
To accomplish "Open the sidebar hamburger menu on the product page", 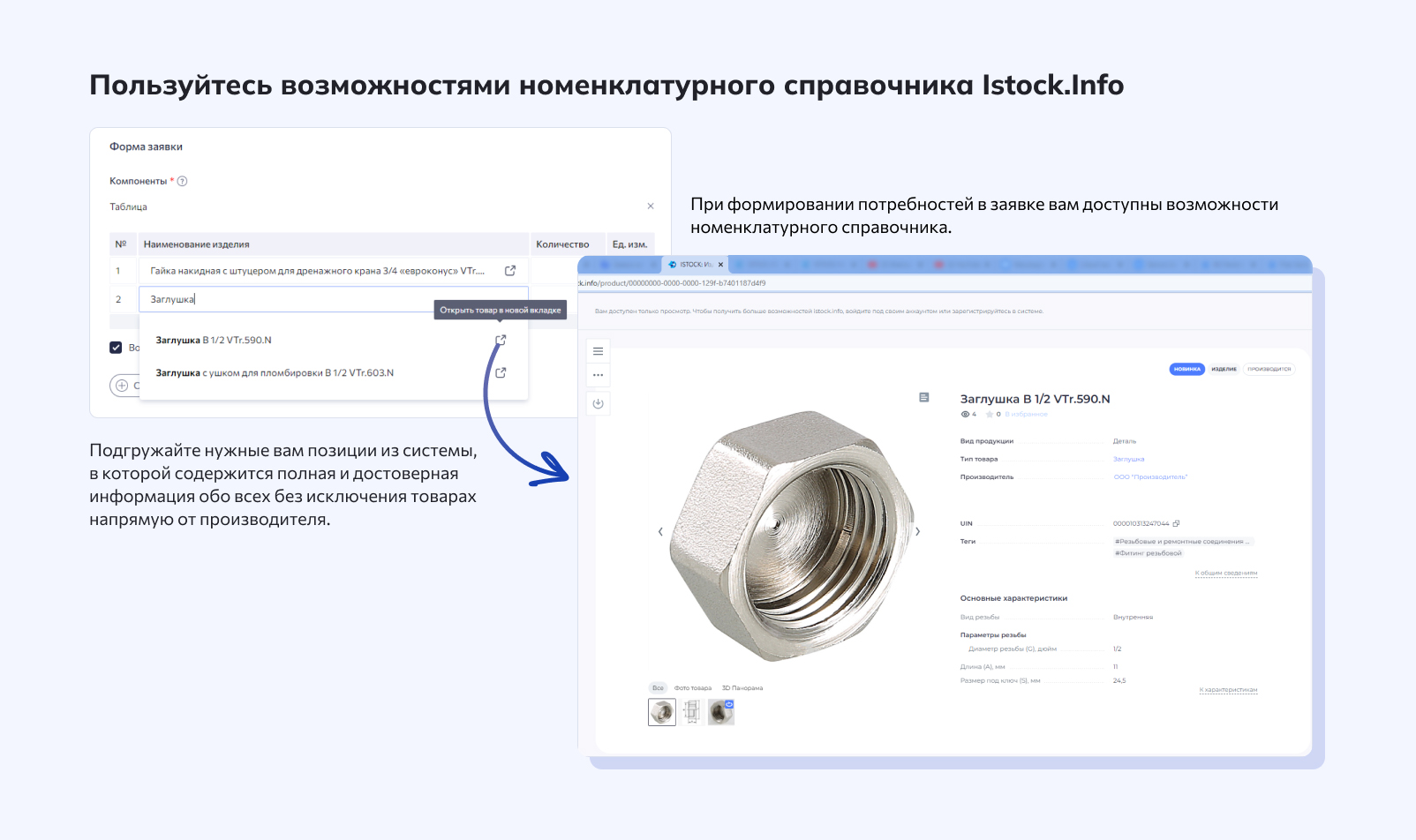I will 598,350.
